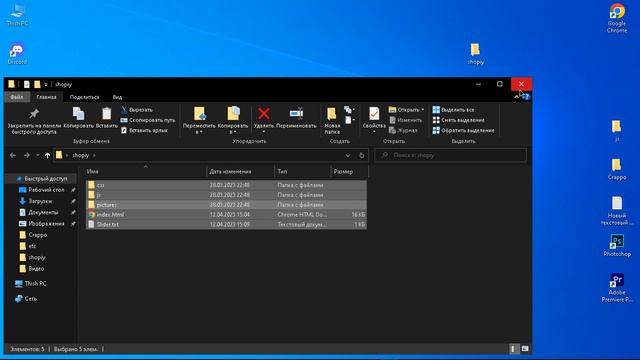Open the Копировать в dropdown
This screenshot has height=360, width=640.
(233, 121)
